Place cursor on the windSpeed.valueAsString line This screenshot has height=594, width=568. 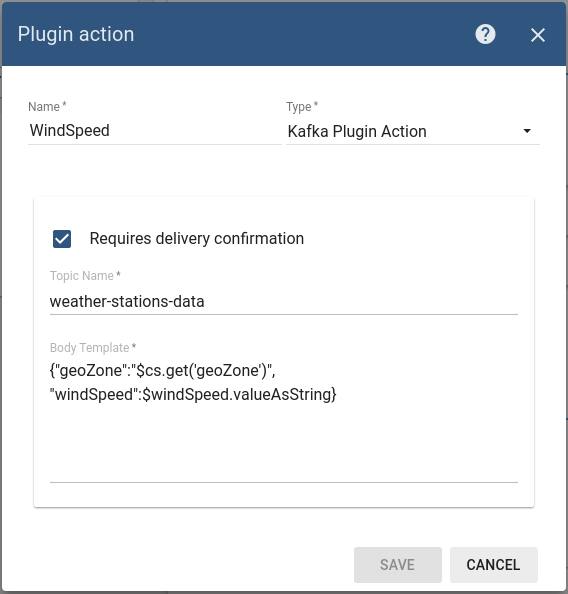coord(193,395)
